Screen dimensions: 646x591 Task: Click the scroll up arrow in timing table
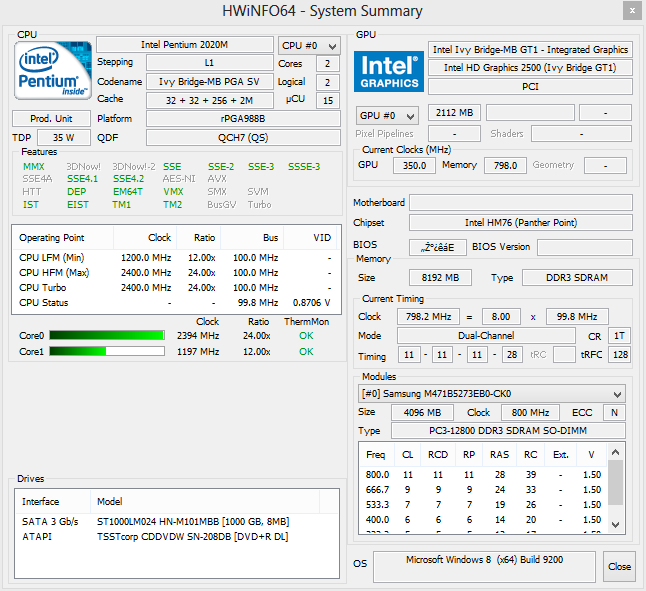(x=616, y=452)
